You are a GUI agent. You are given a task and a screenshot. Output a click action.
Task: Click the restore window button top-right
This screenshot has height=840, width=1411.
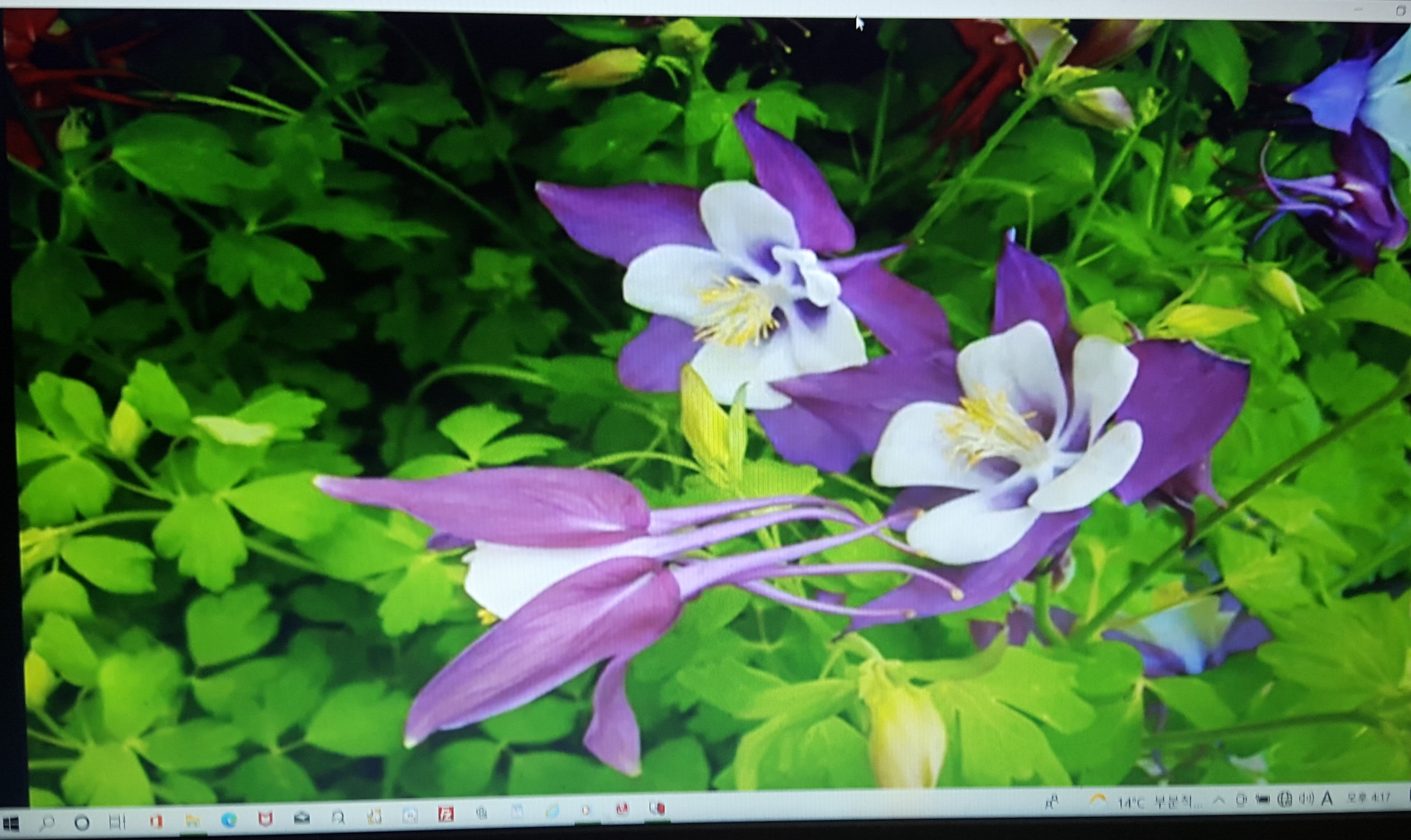(1400, 10)
